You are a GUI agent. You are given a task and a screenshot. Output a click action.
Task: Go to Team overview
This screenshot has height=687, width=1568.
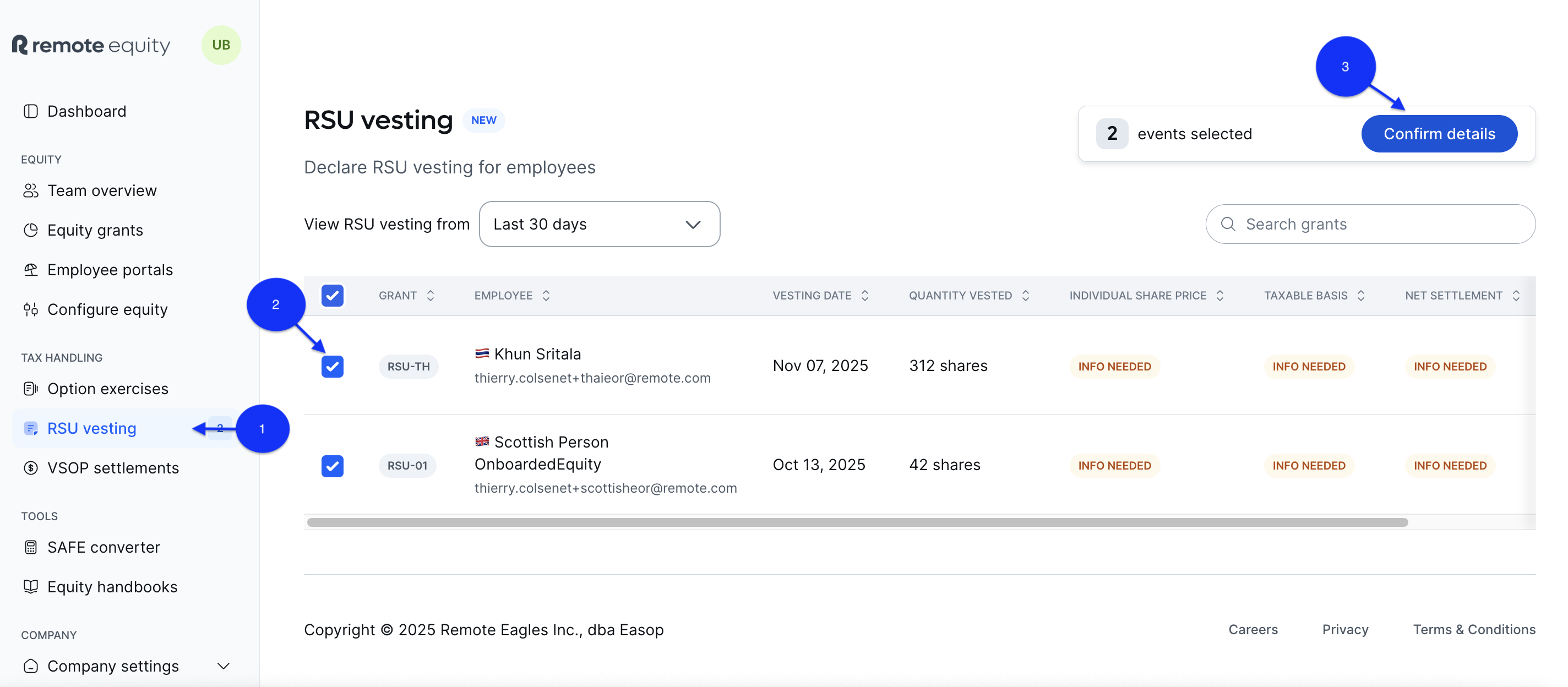tap(102, 190)
